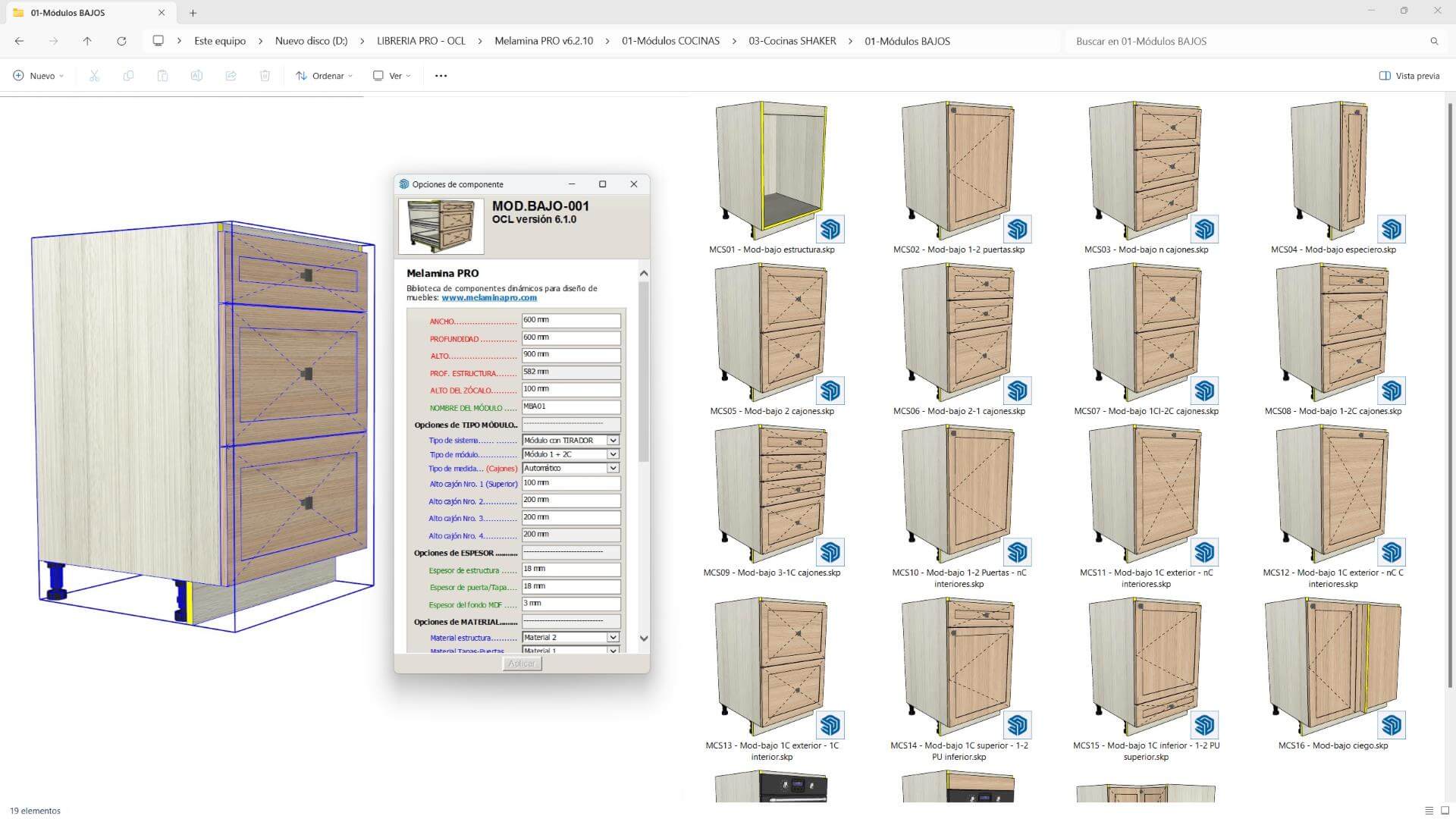
Task: Click the Delete trash icon
Action: [265, 76]
